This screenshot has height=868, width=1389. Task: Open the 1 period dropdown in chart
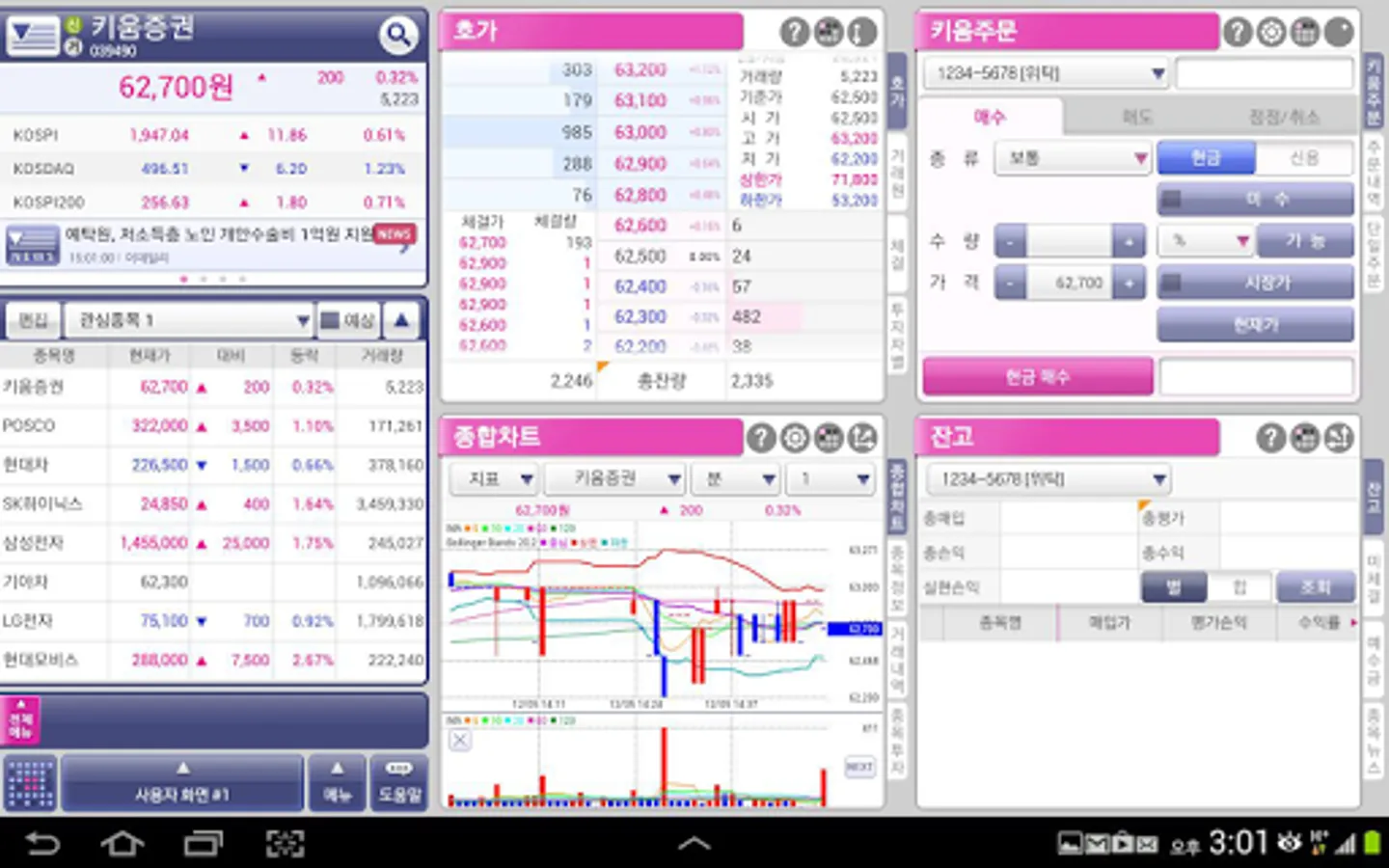click(x=830, y=479)
